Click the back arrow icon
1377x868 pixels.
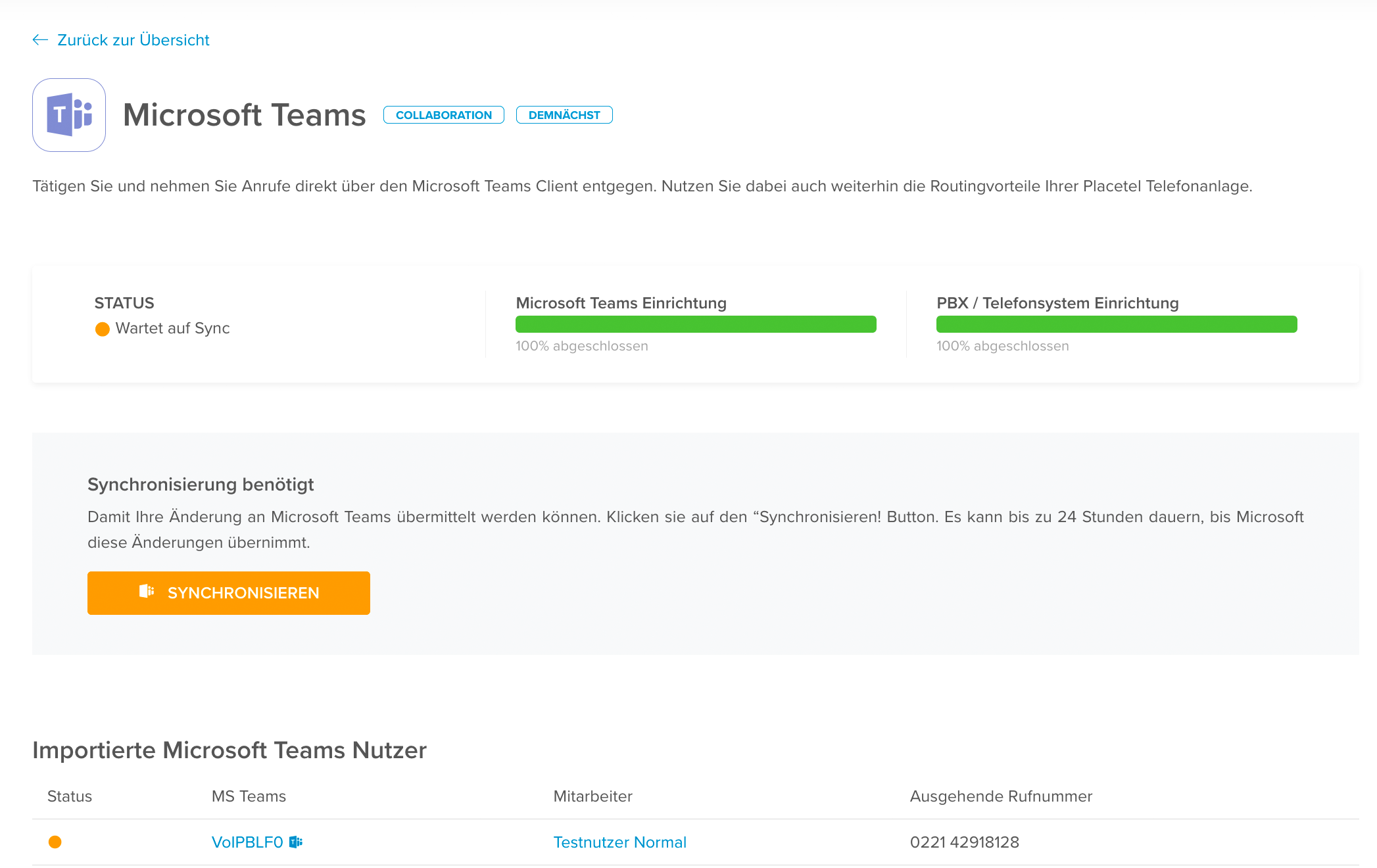[x=40, y=40]
